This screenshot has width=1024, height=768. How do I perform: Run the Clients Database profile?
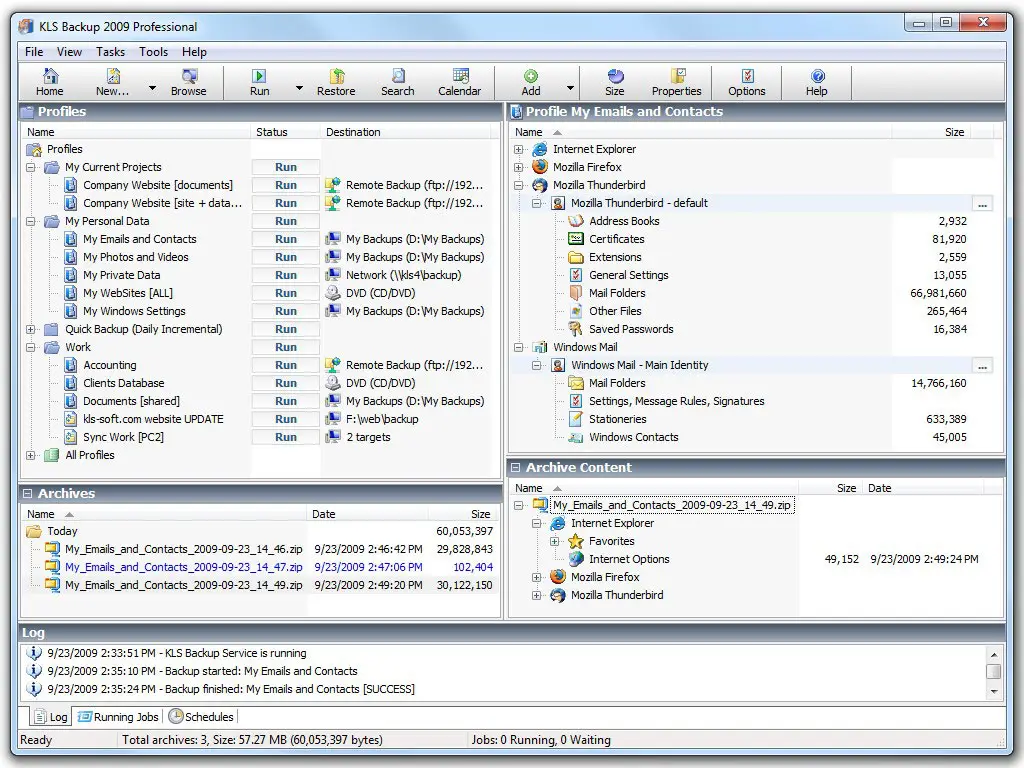tap(285, 383)
